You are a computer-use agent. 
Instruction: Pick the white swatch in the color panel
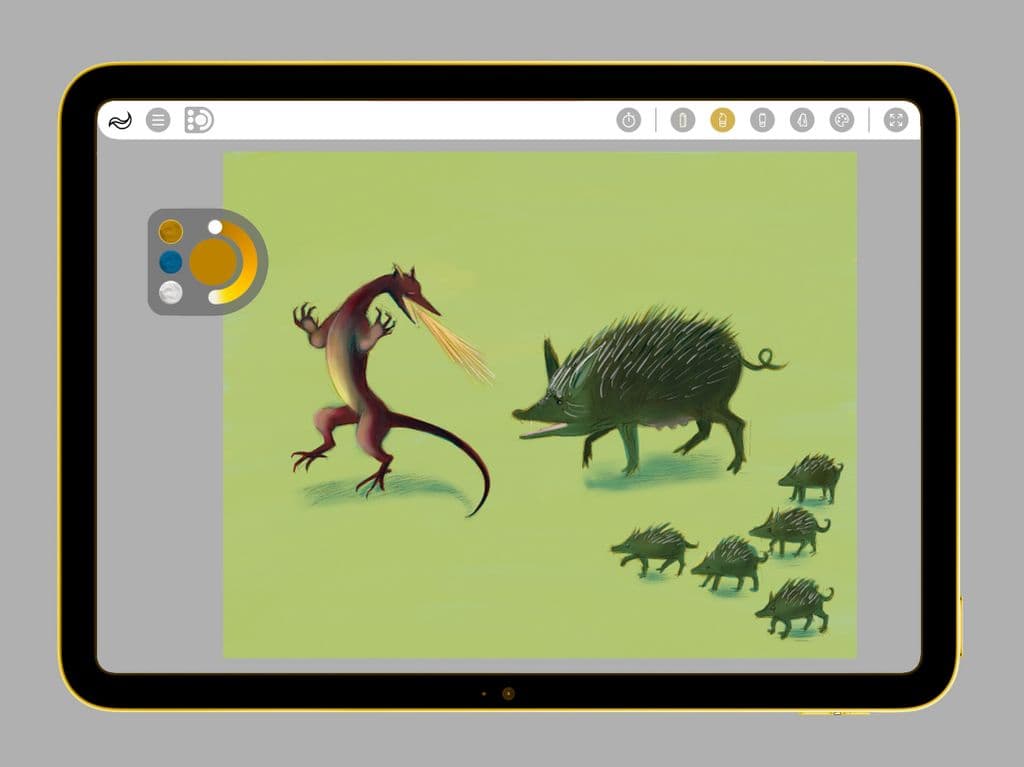click(x=170, y=293)
